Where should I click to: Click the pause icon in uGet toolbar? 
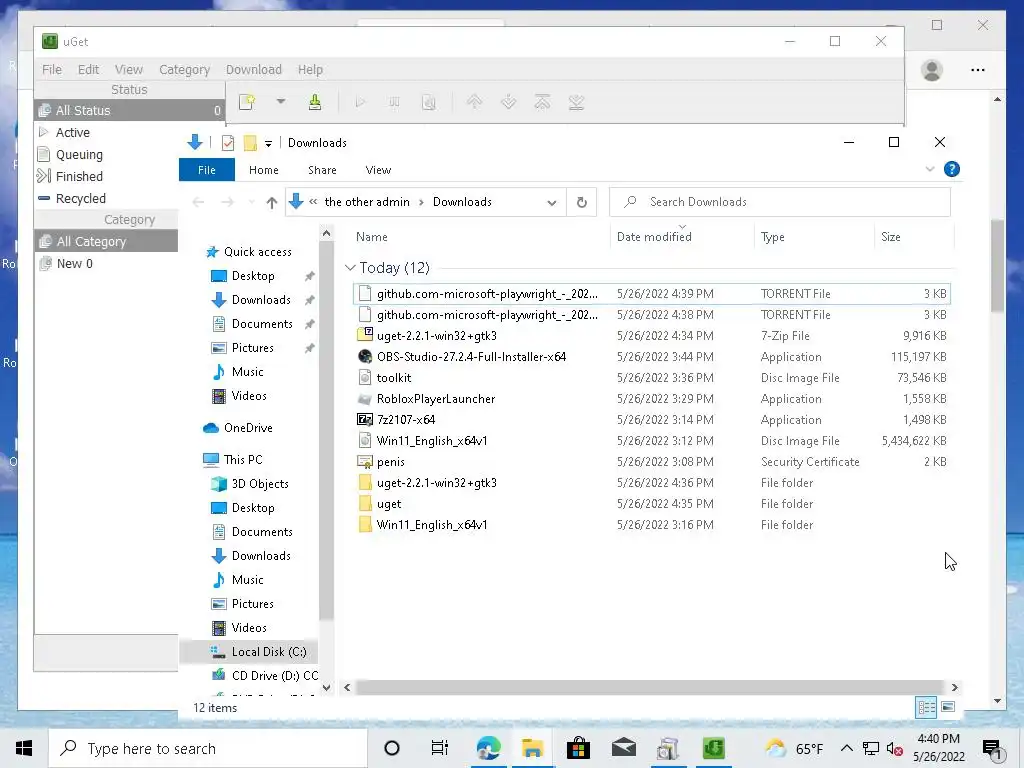coord(394,103)
